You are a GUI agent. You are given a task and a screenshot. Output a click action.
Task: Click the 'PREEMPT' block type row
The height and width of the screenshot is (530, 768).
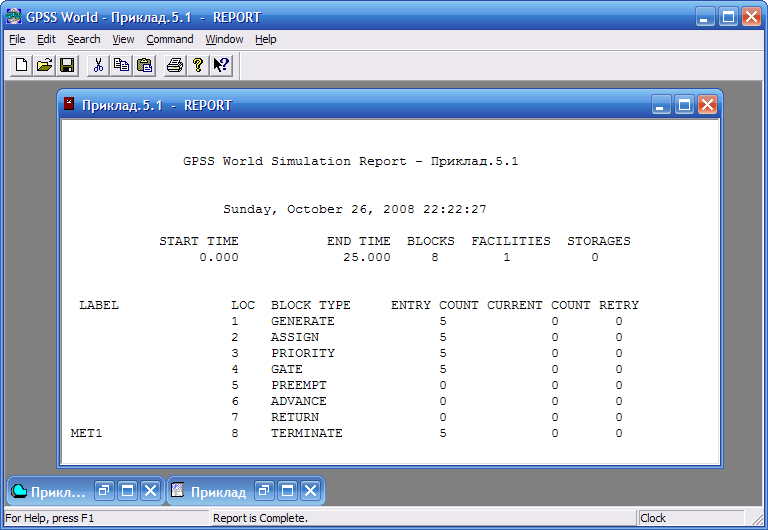click(298, 385)
